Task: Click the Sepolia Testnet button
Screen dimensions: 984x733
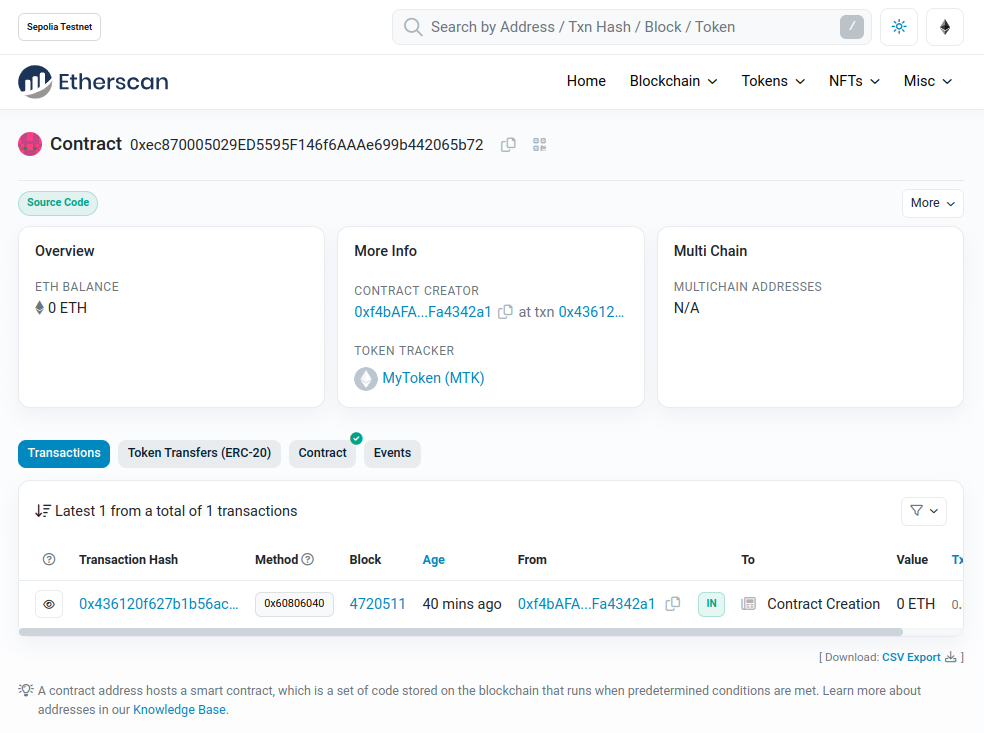Action: (x=60, y=27)
